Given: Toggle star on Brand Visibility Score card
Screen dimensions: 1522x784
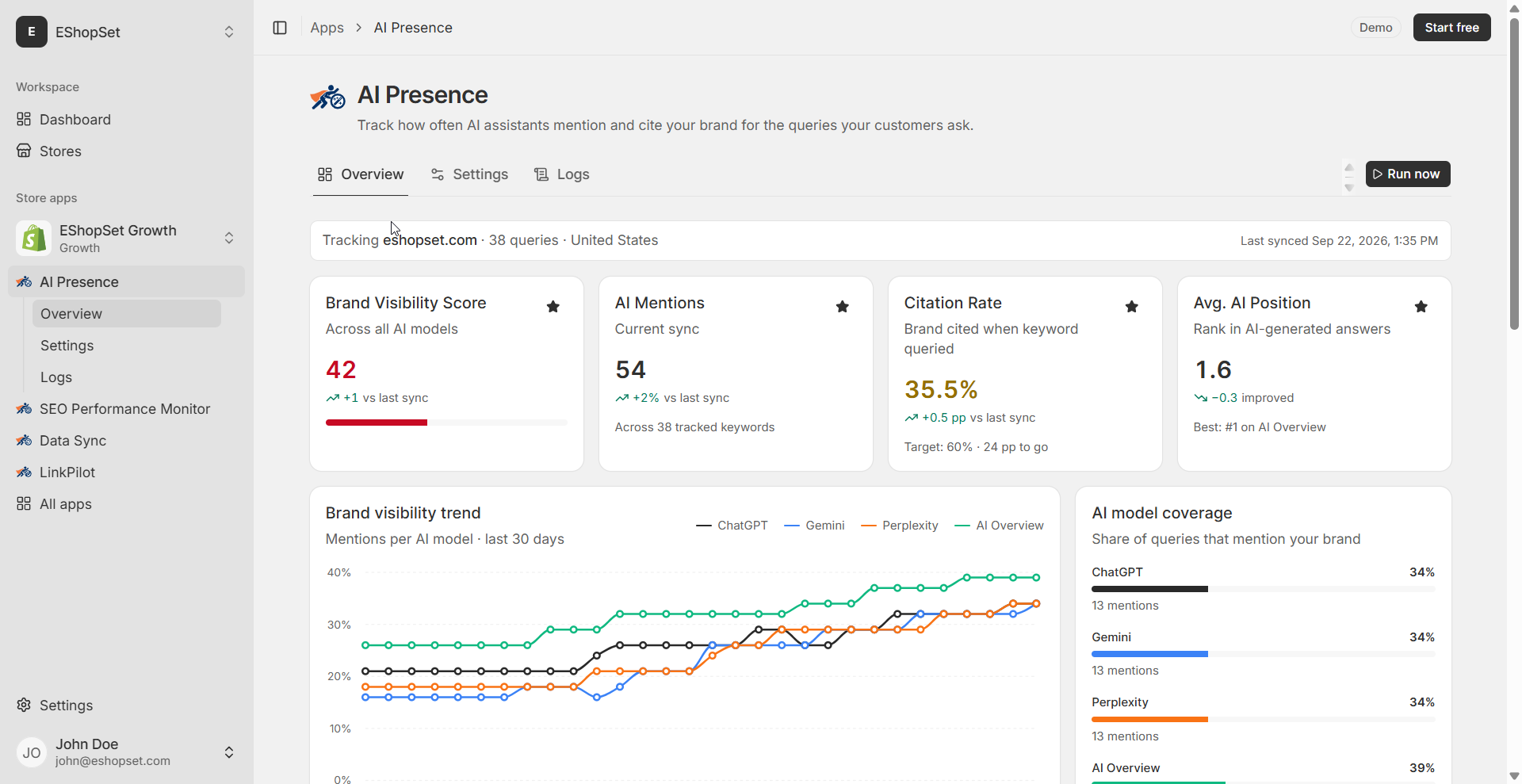Looking at the screenshot, I should pos(553,307).
